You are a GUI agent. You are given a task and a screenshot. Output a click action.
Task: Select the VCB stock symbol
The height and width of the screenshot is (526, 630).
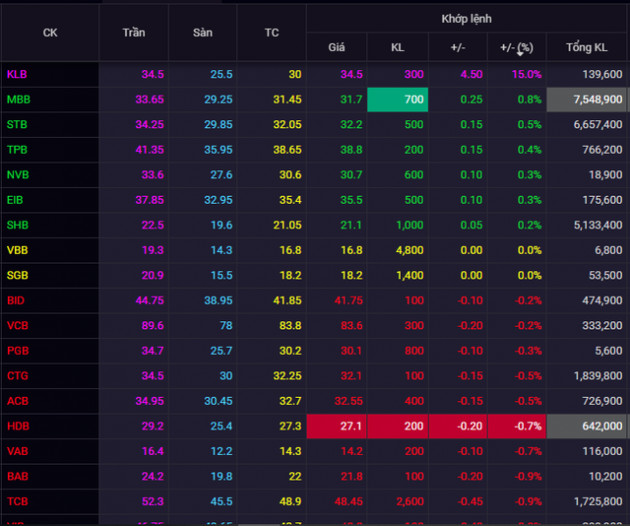click(17, 325)
